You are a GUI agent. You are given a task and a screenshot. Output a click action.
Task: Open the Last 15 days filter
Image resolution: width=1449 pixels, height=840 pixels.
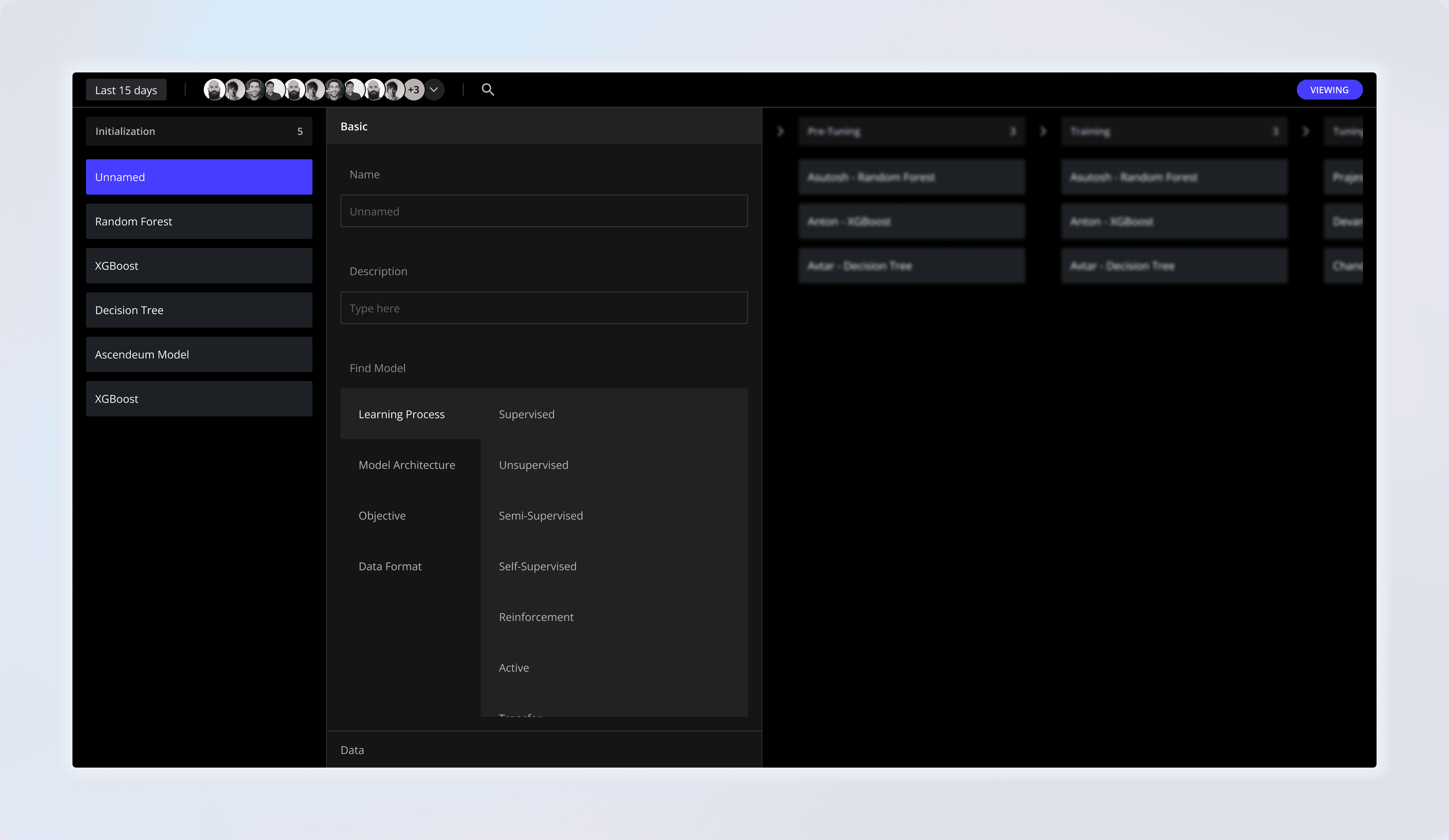click(126, 90)
